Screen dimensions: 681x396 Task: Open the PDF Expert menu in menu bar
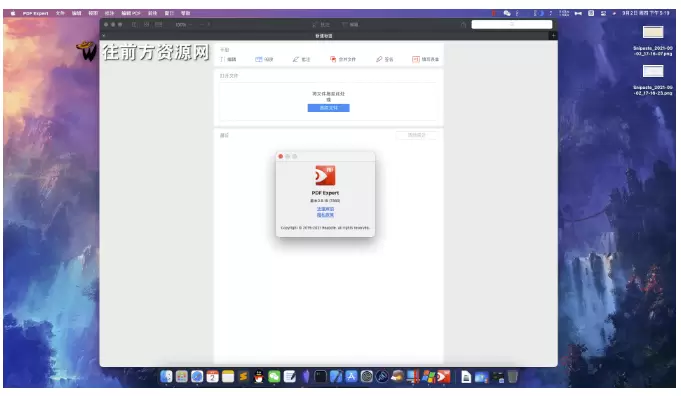pos(36,13)
